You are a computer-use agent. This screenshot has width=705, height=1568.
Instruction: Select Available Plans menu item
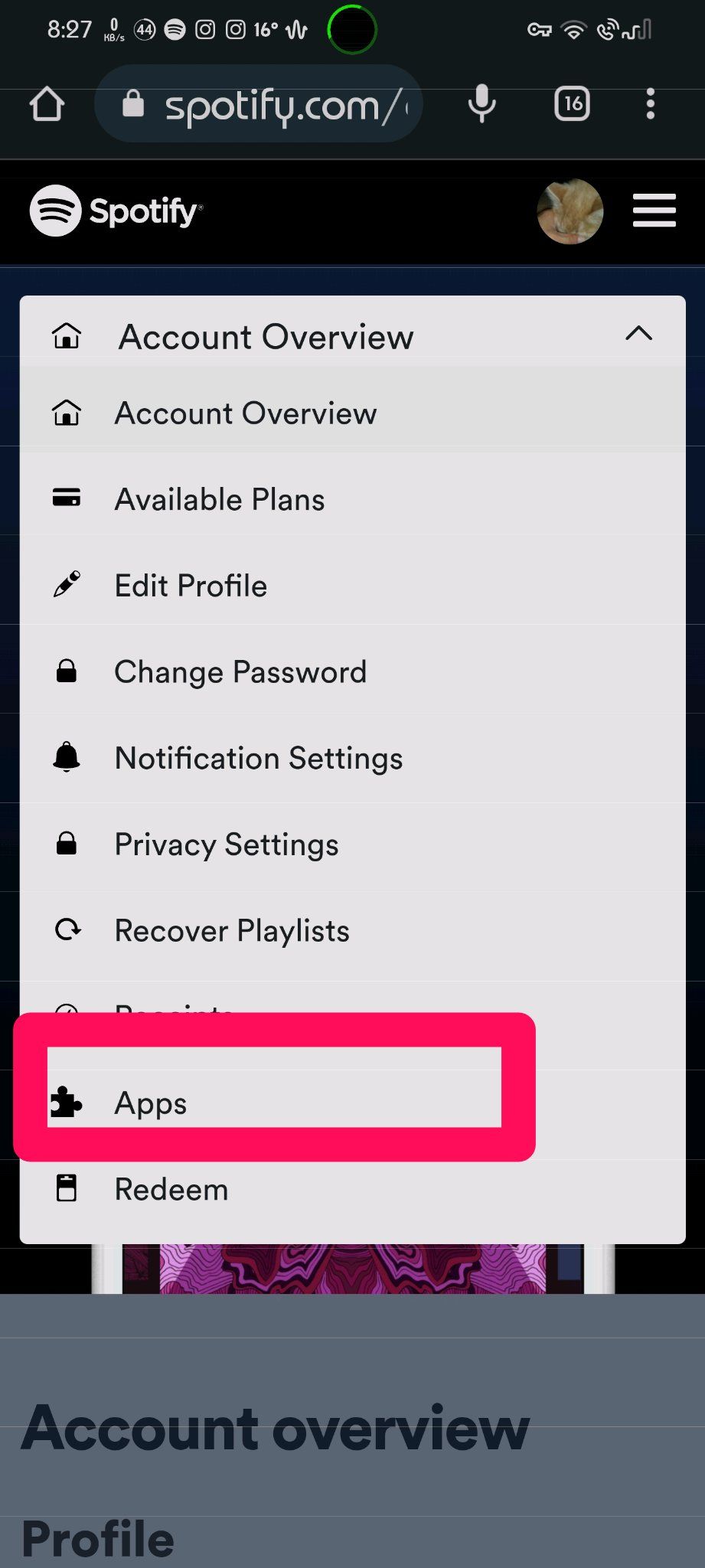[x=352, y=499]
